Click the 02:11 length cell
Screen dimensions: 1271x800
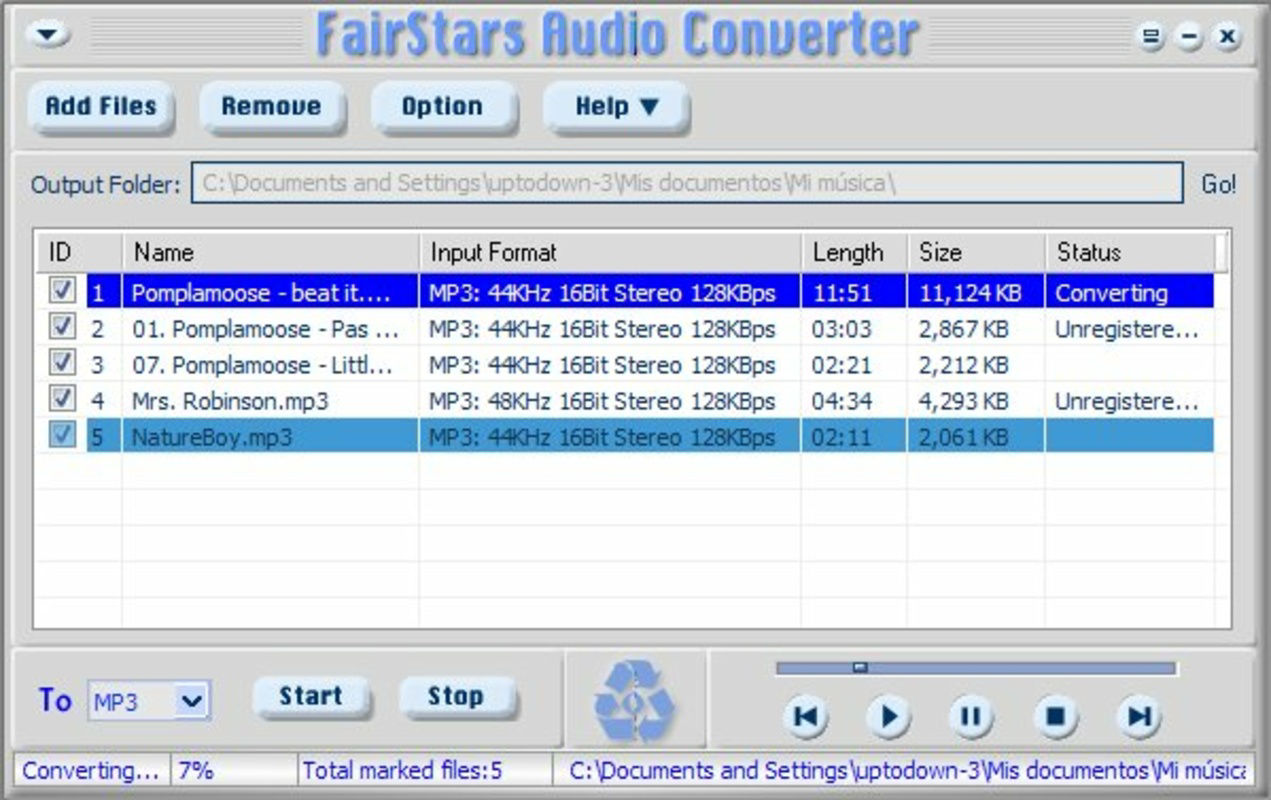click(x=854, y=437)
